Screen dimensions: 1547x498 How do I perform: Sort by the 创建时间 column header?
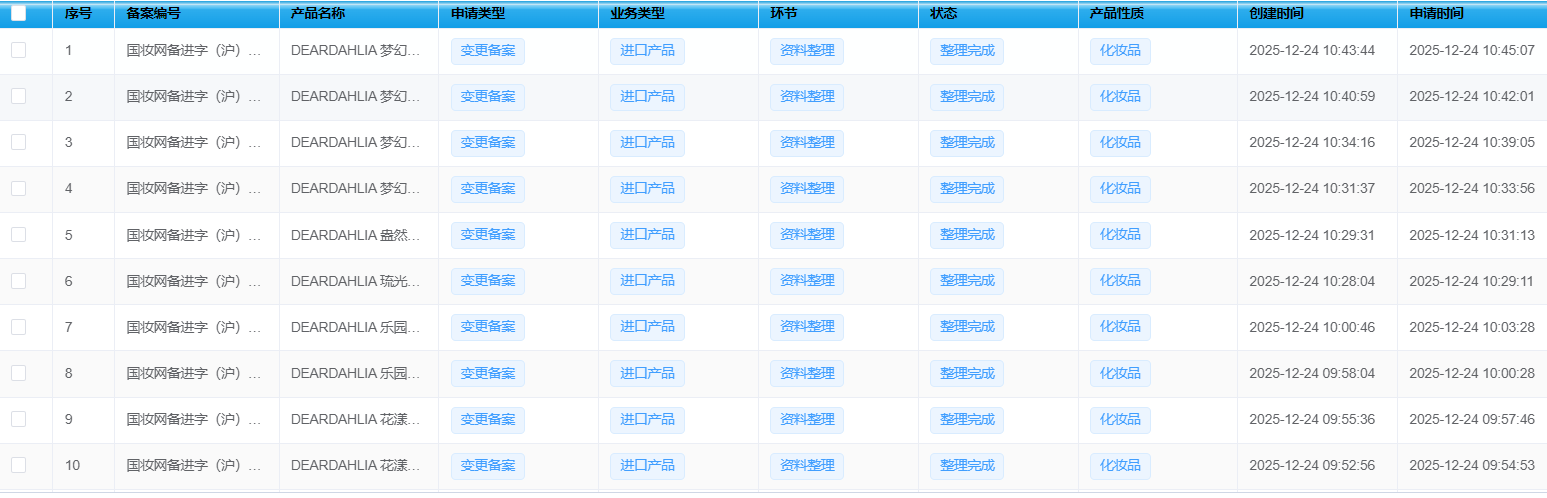pos(1276,14)
